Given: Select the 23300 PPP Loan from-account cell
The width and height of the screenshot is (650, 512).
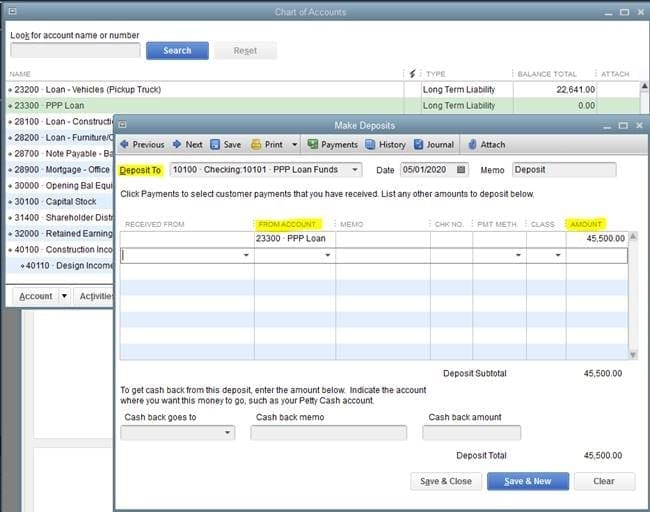Looking at the screenshot, I should 295,238.
